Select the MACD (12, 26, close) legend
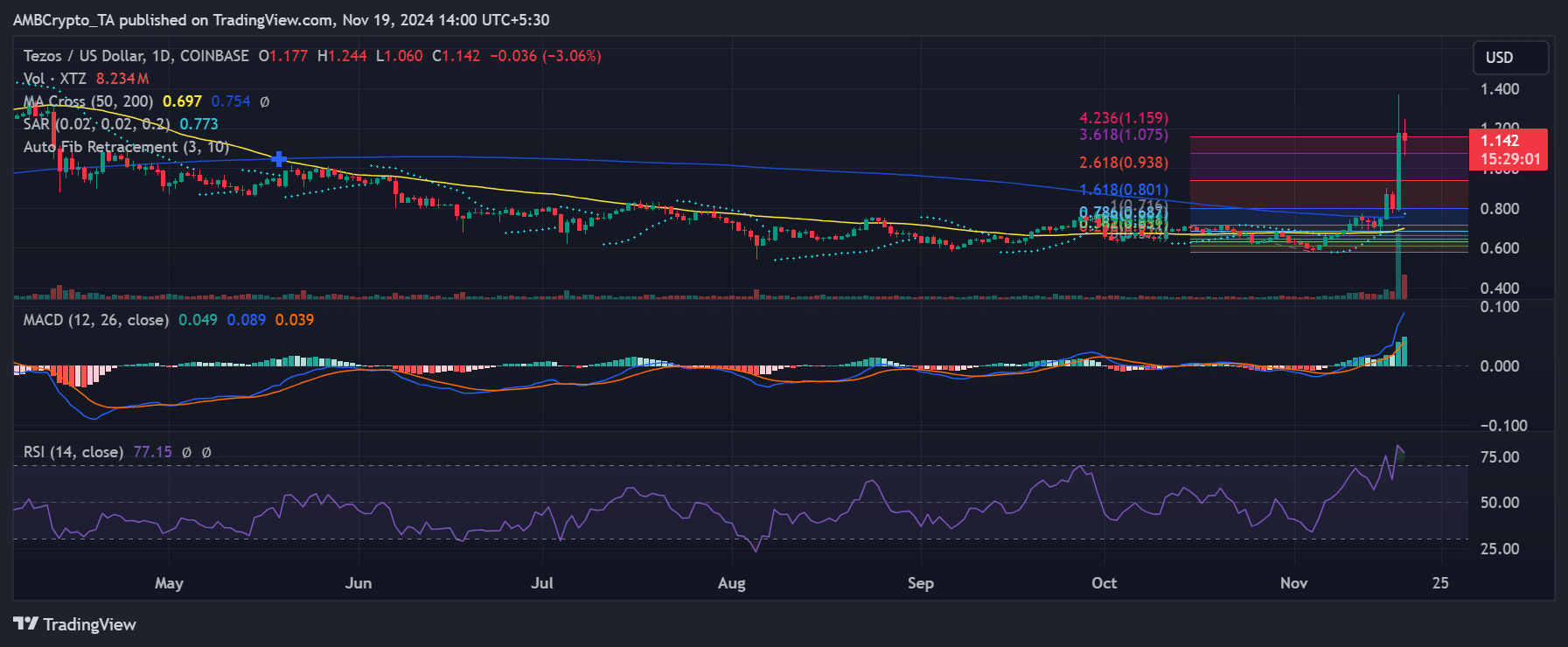This screenshot has width=1568, height=647. click(x=95, y=320)
